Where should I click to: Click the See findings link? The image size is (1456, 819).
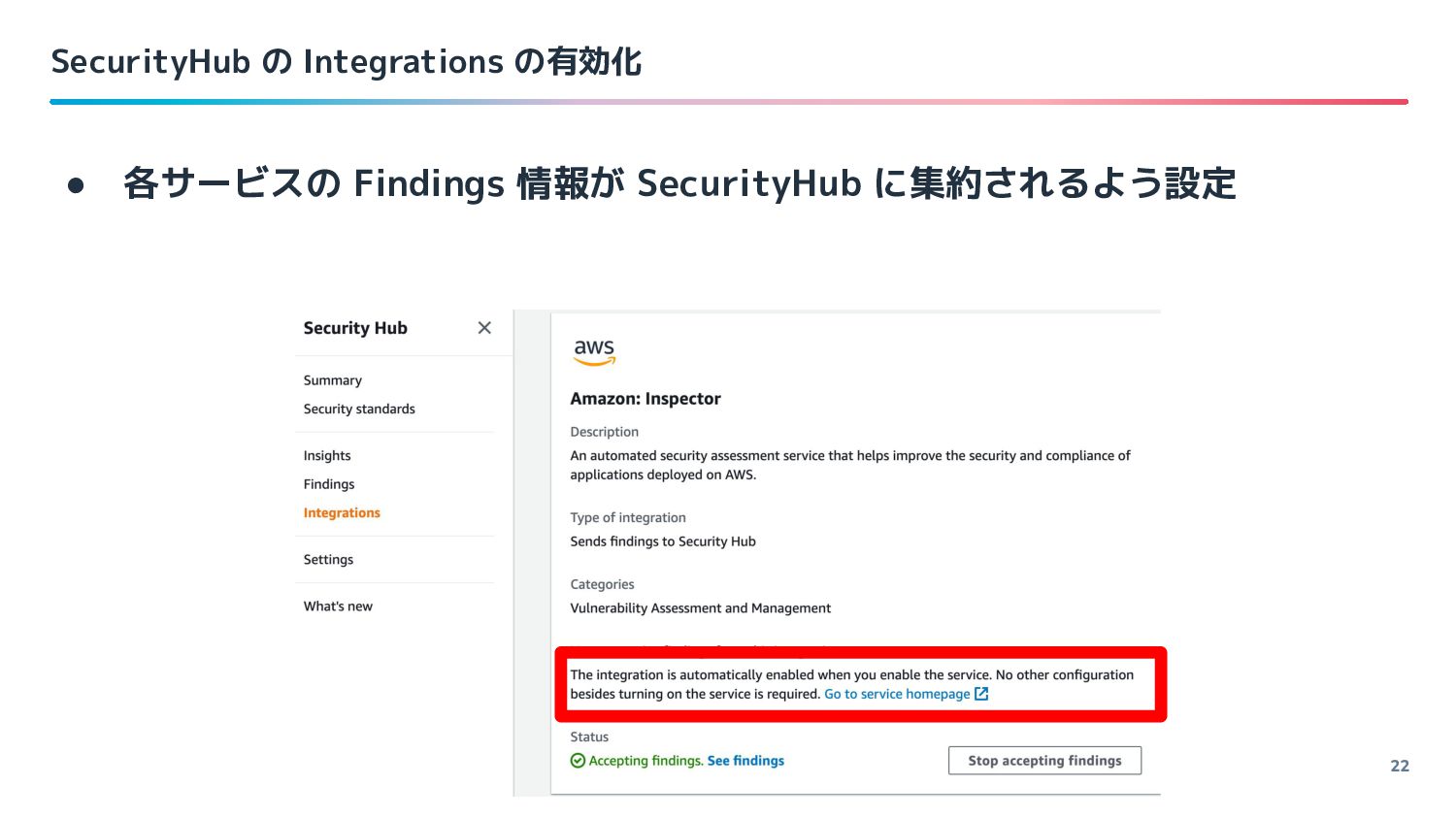[745, 761]
